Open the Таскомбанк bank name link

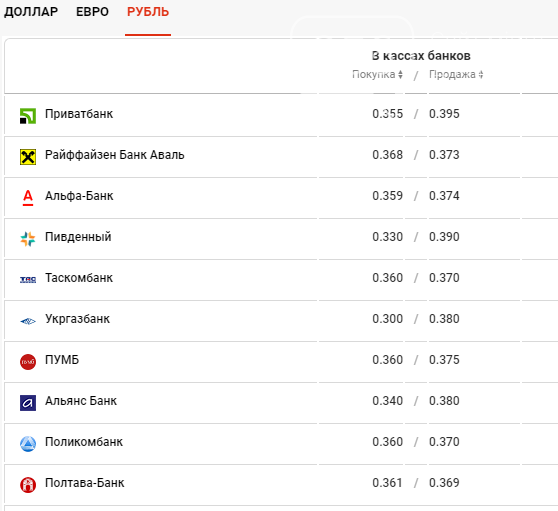coord(79,278)
